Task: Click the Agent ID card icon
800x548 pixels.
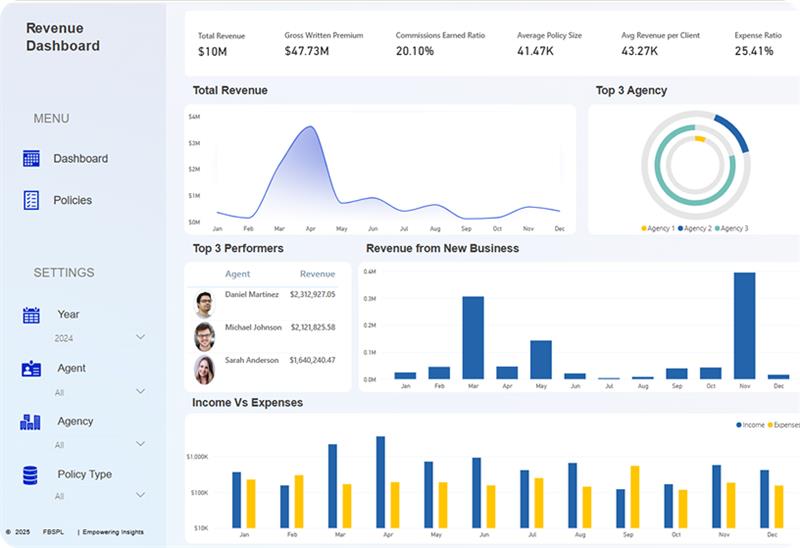Action: click(31, 369)
